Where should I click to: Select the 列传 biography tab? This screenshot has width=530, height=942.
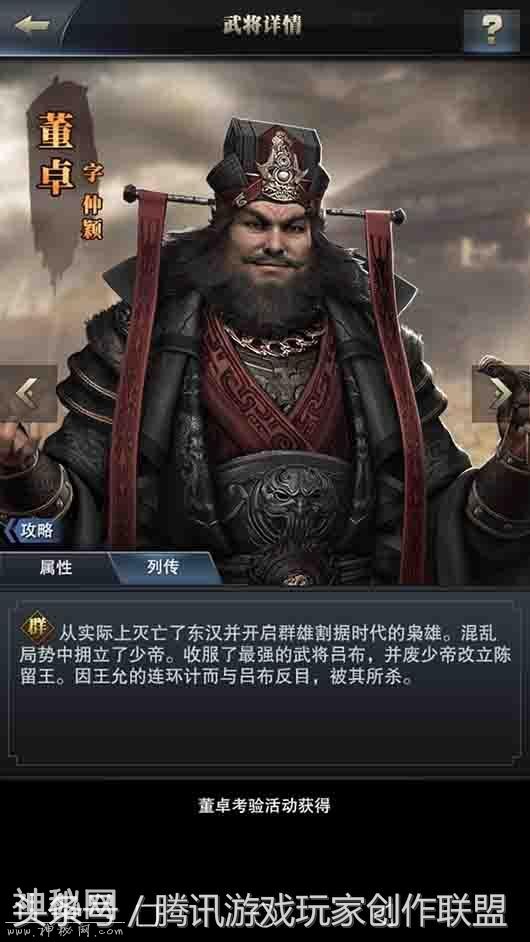(x=163, y=568)
